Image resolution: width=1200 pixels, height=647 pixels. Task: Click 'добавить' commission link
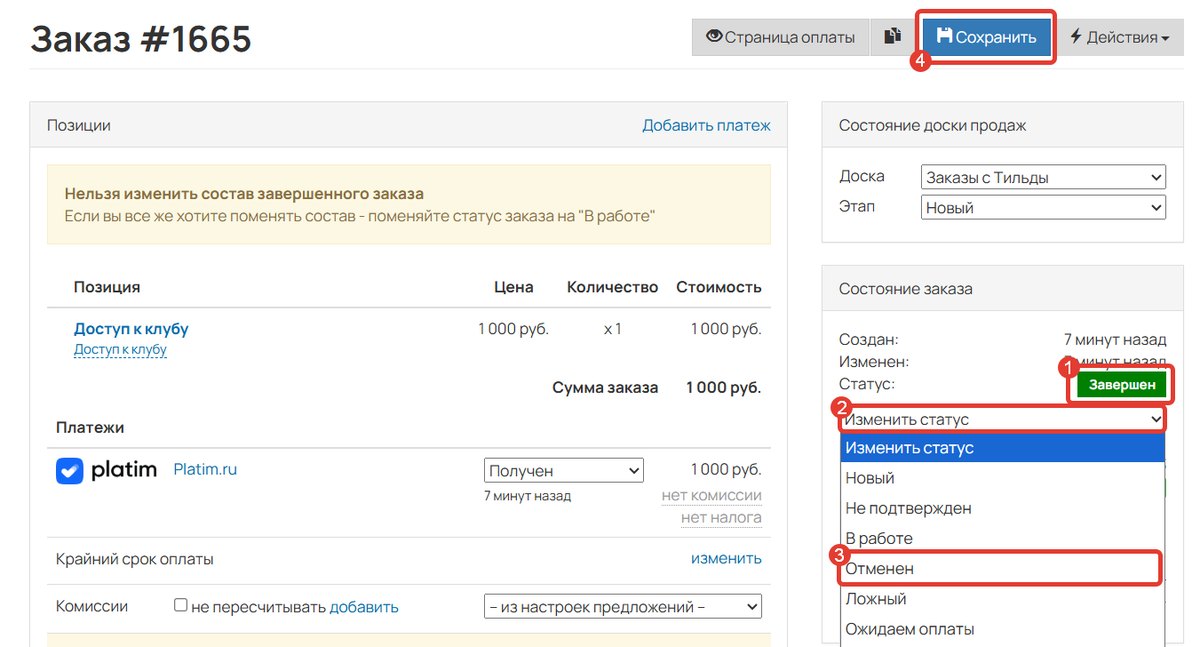(x=364, y=607)
